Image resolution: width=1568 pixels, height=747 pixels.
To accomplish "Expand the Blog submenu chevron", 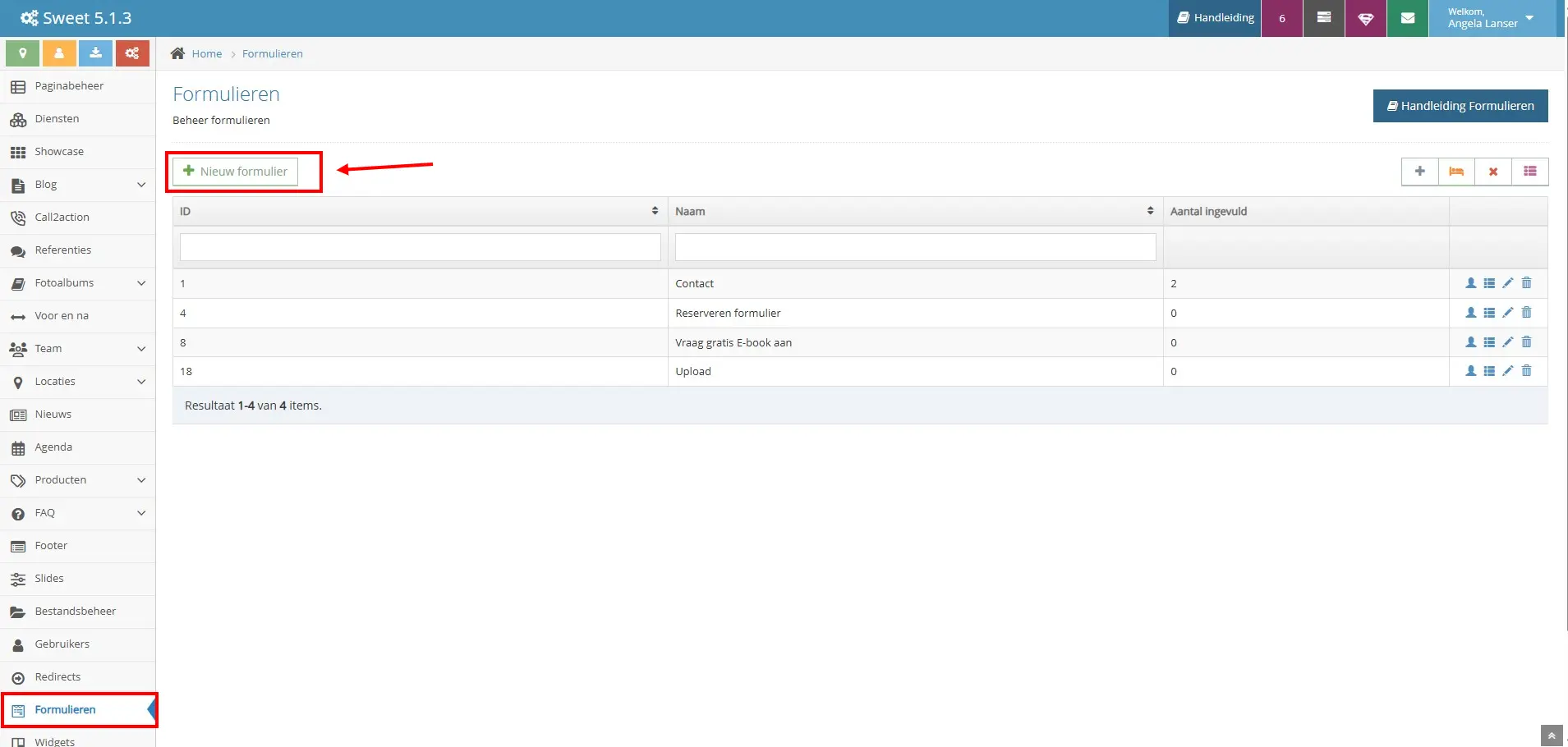I will (141, 185).
